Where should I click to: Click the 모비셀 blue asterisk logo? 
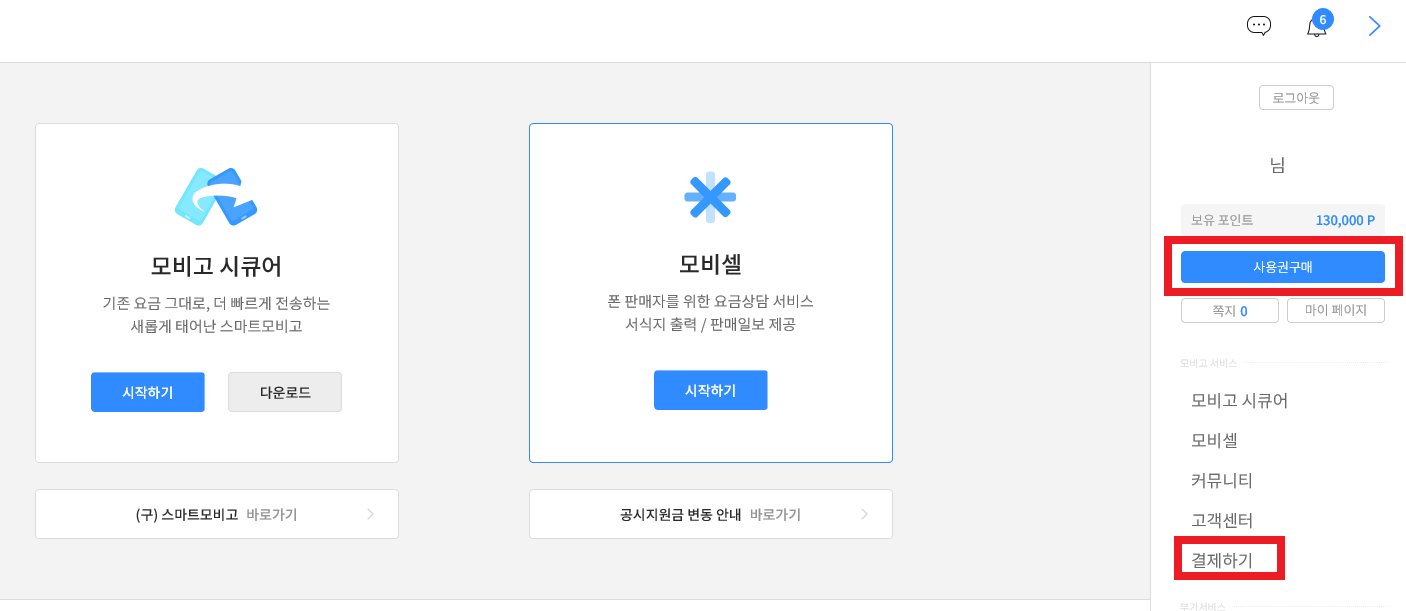[710, 197]
